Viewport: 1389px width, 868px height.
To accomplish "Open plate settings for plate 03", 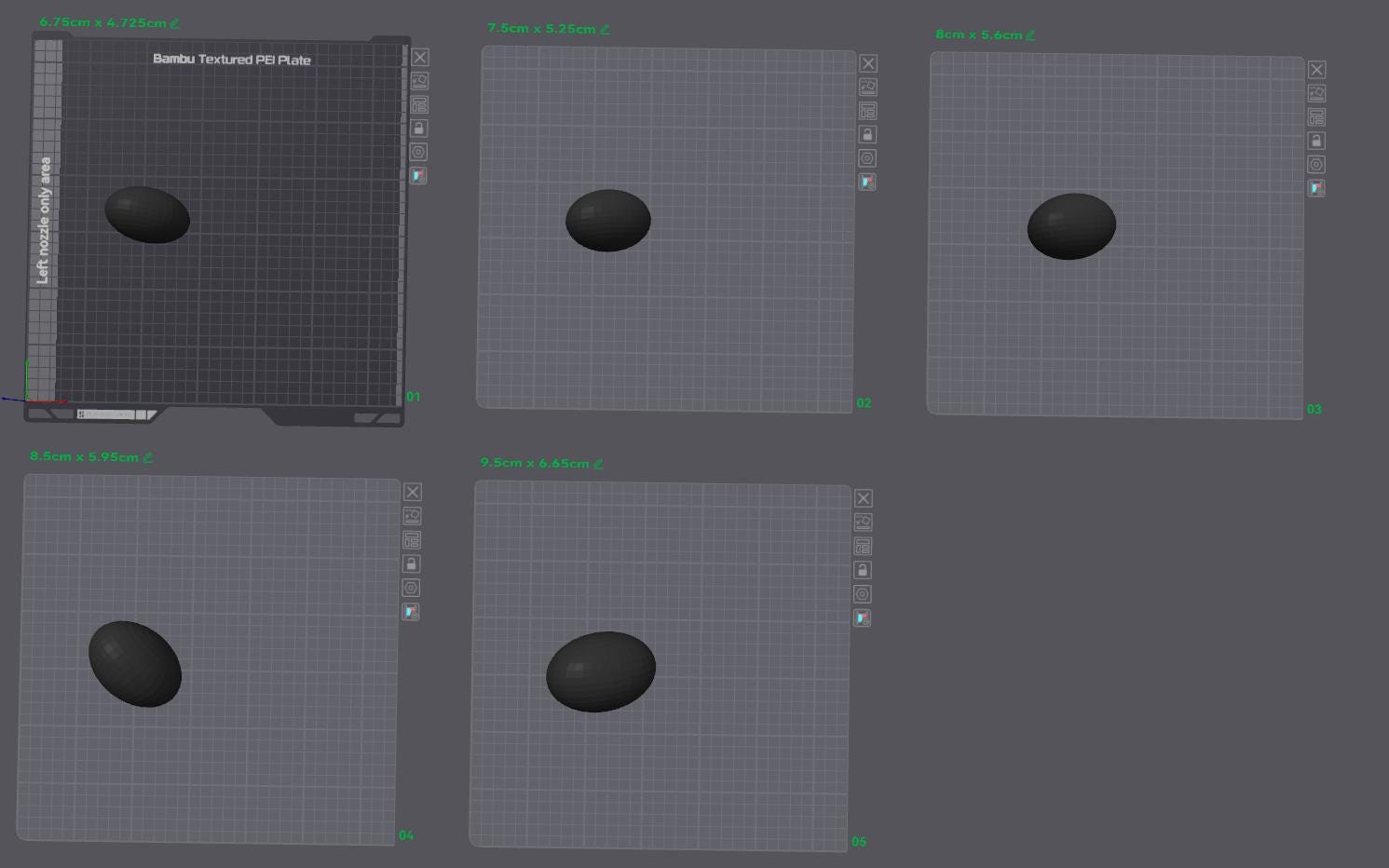I will 1316,164.
